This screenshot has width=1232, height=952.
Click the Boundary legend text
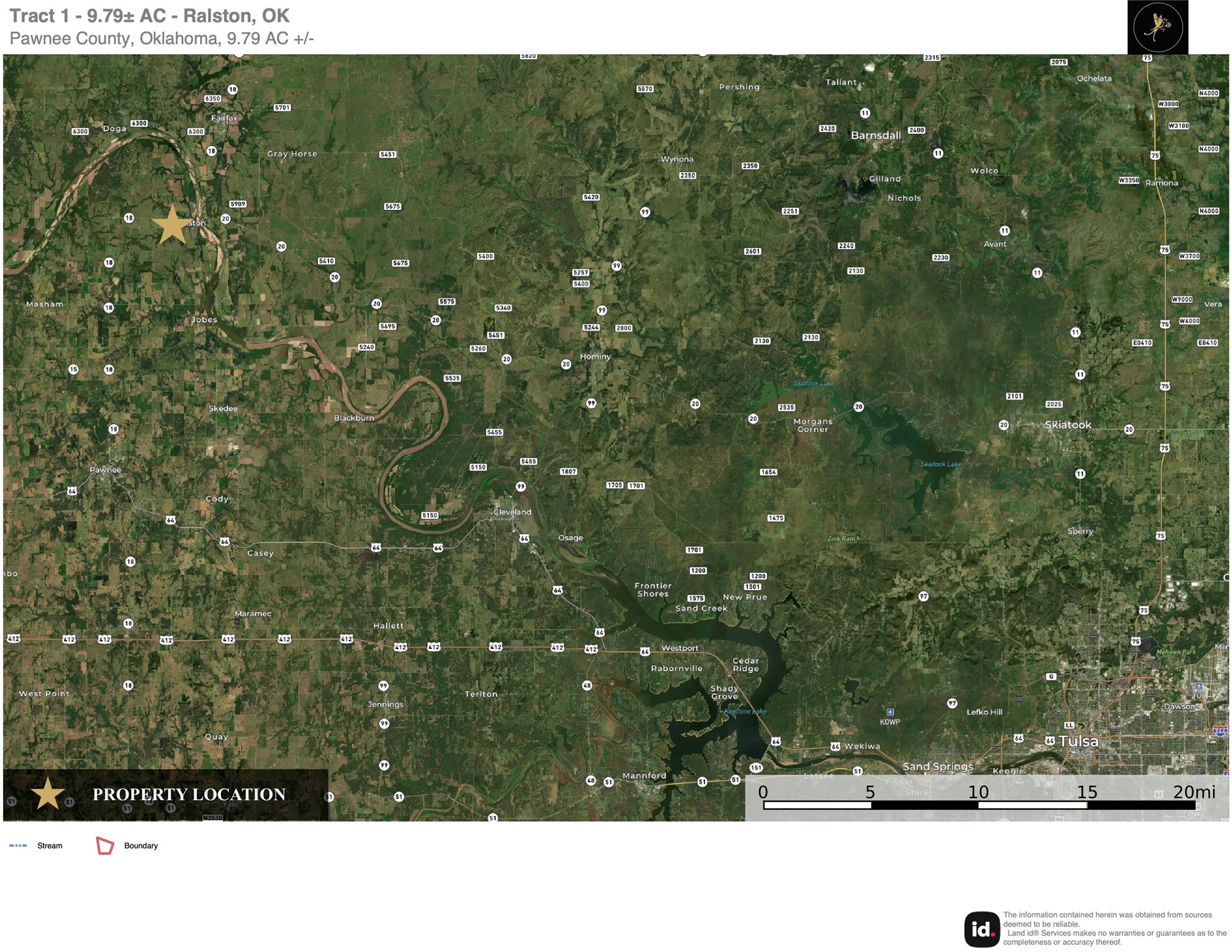(x=141, y=846)
